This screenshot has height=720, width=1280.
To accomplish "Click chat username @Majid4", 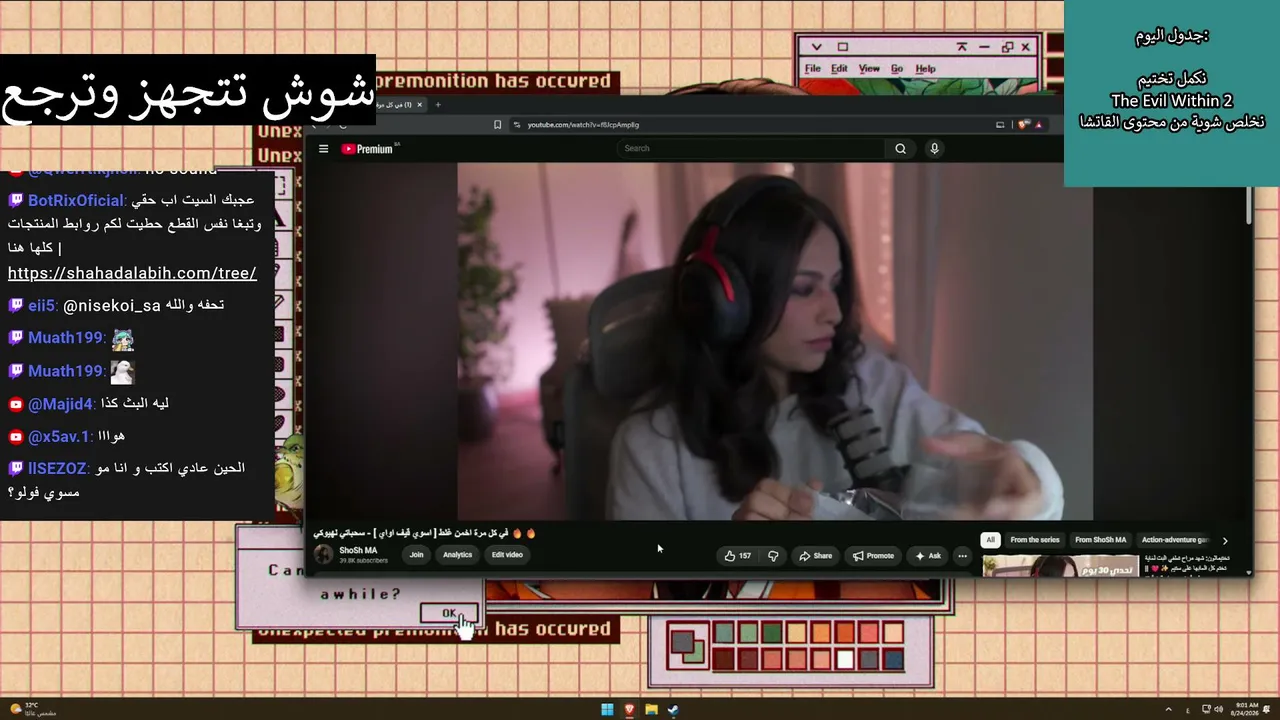I will (61, 404).
